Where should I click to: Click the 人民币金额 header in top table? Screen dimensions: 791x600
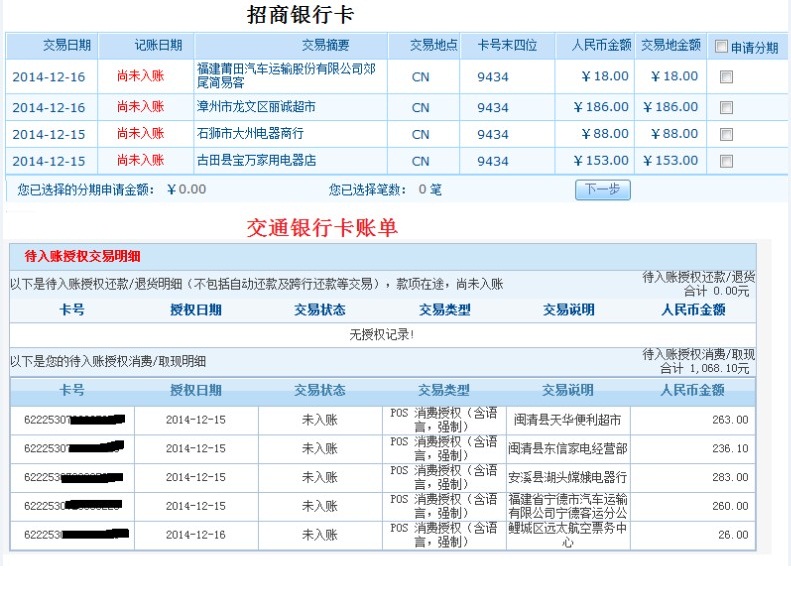pos(601,45)
